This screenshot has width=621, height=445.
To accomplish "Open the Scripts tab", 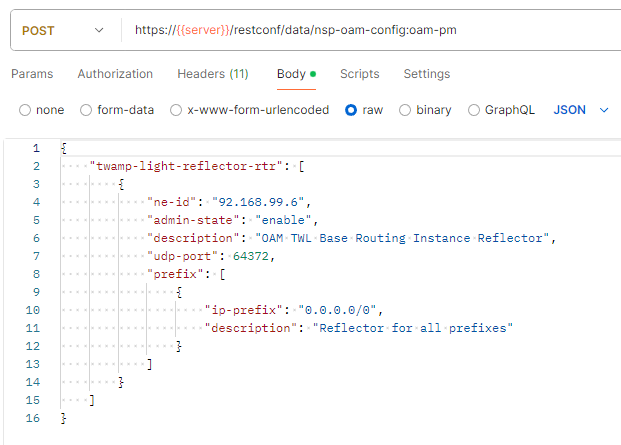I will 359,74.
